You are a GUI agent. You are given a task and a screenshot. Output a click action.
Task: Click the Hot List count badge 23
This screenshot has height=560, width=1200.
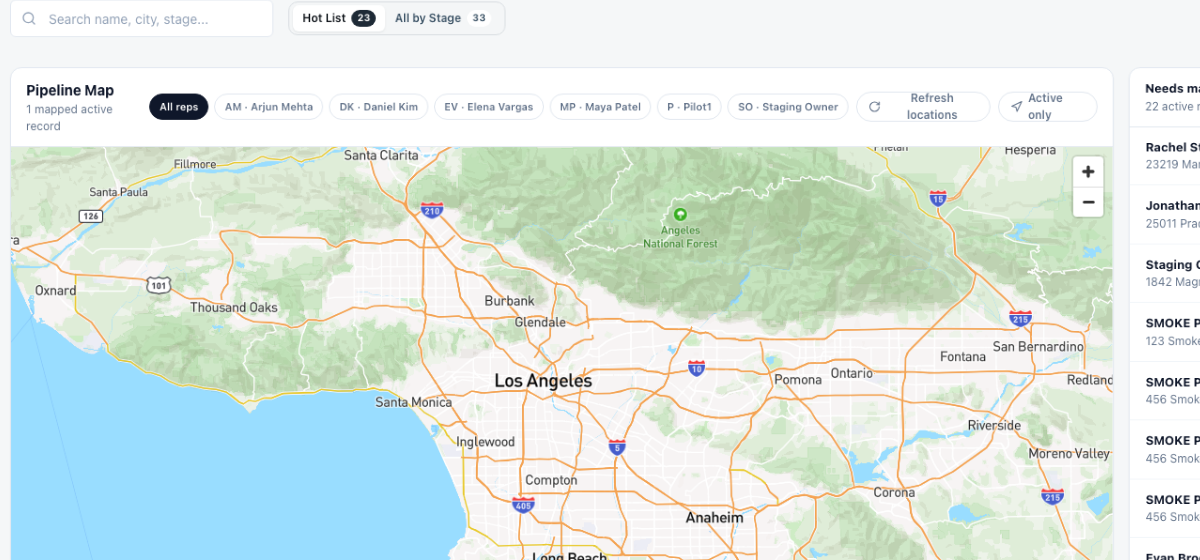364,18
